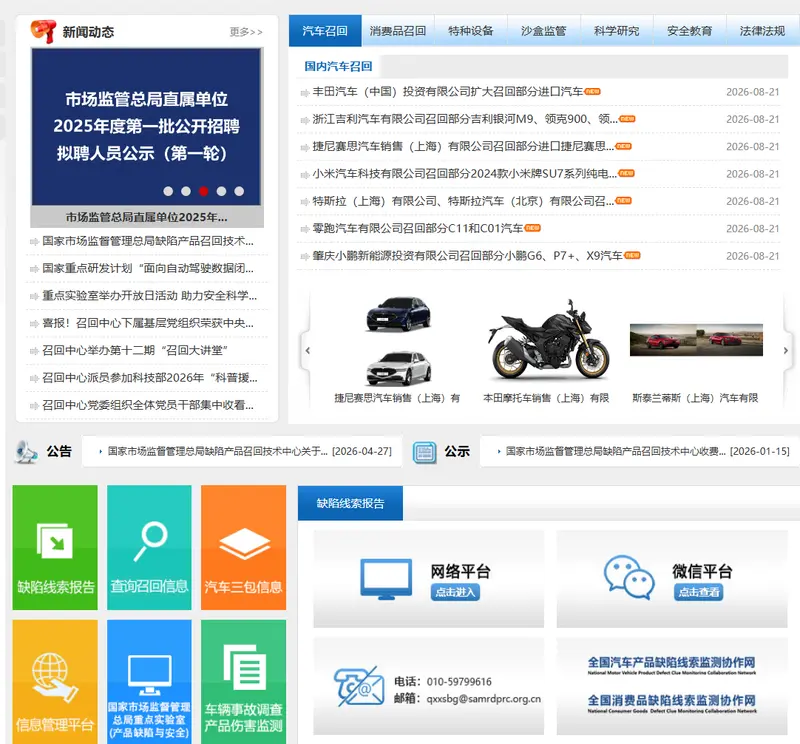Select the fourth carousel dot indicator

tap(221, 191)
